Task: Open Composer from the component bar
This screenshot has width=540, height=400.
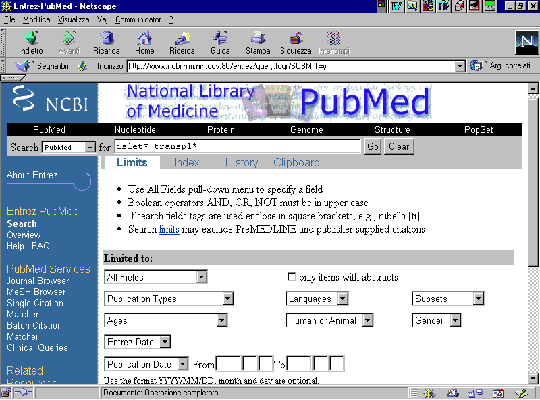Action: pyautogui.click(x=521, y=393)
